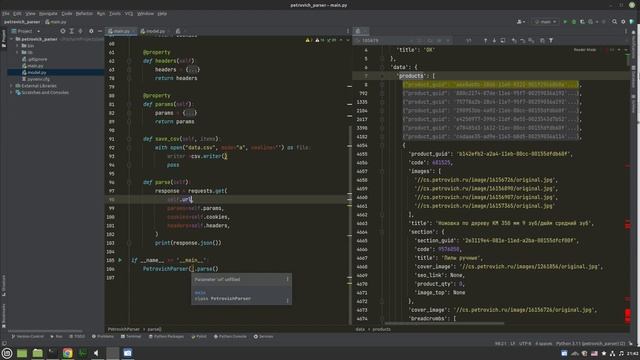This screenshot has height=360, width=640.
Task: Select pyvenv.cfg in the project tree
Action: pyautogui.click(x=36, y=79)
